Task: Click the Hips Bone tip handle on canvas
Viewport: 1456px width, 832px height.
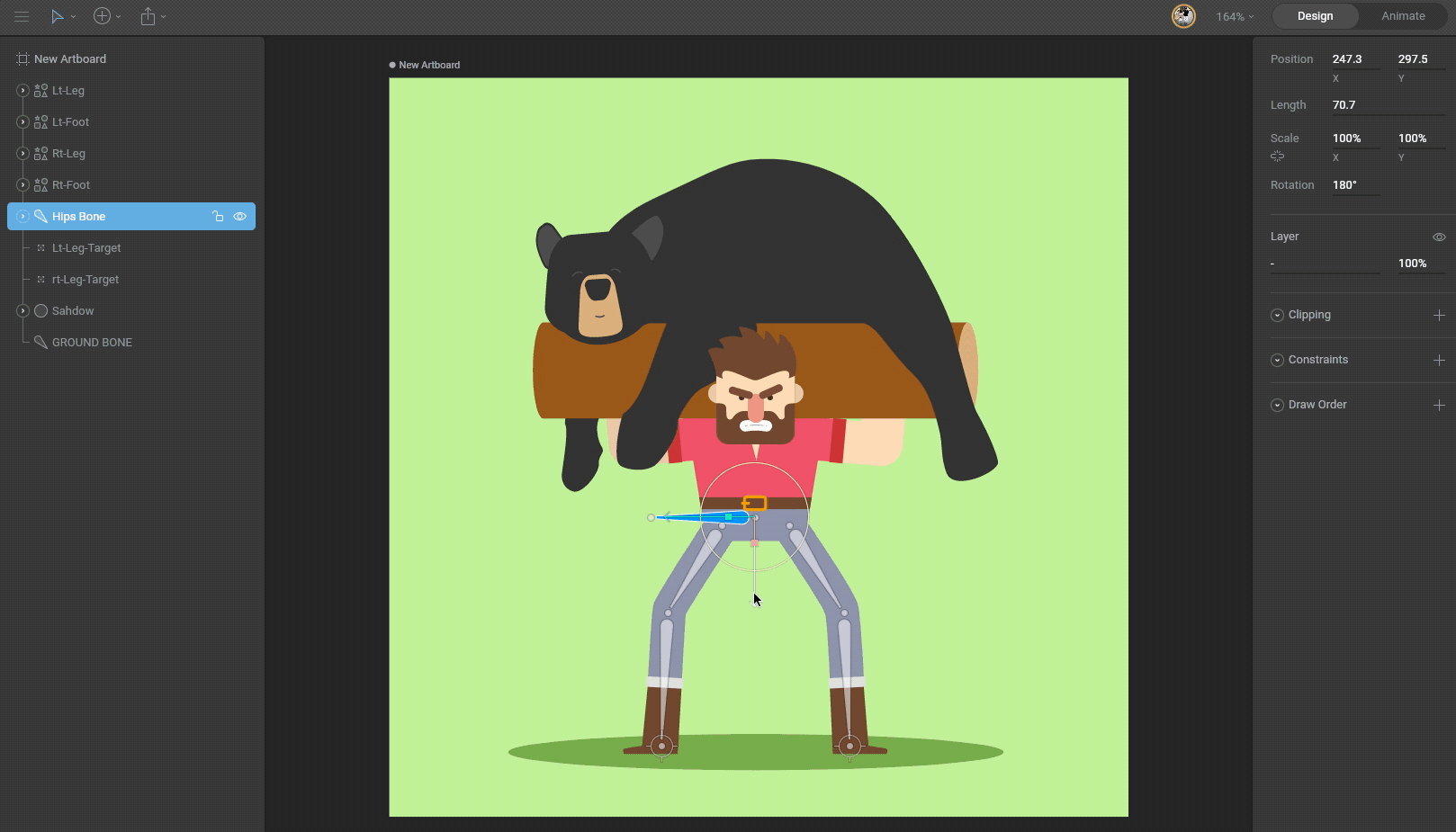Action: point(652,518)
